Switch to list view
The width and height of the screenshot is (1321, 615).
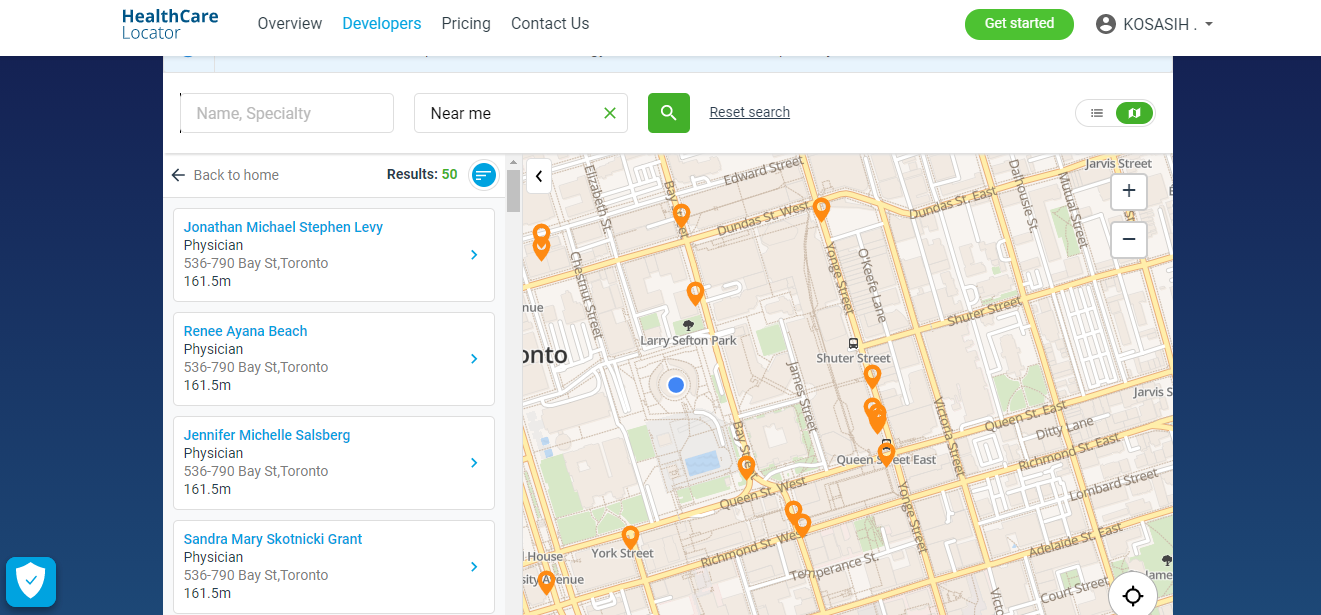point(1097,113)
